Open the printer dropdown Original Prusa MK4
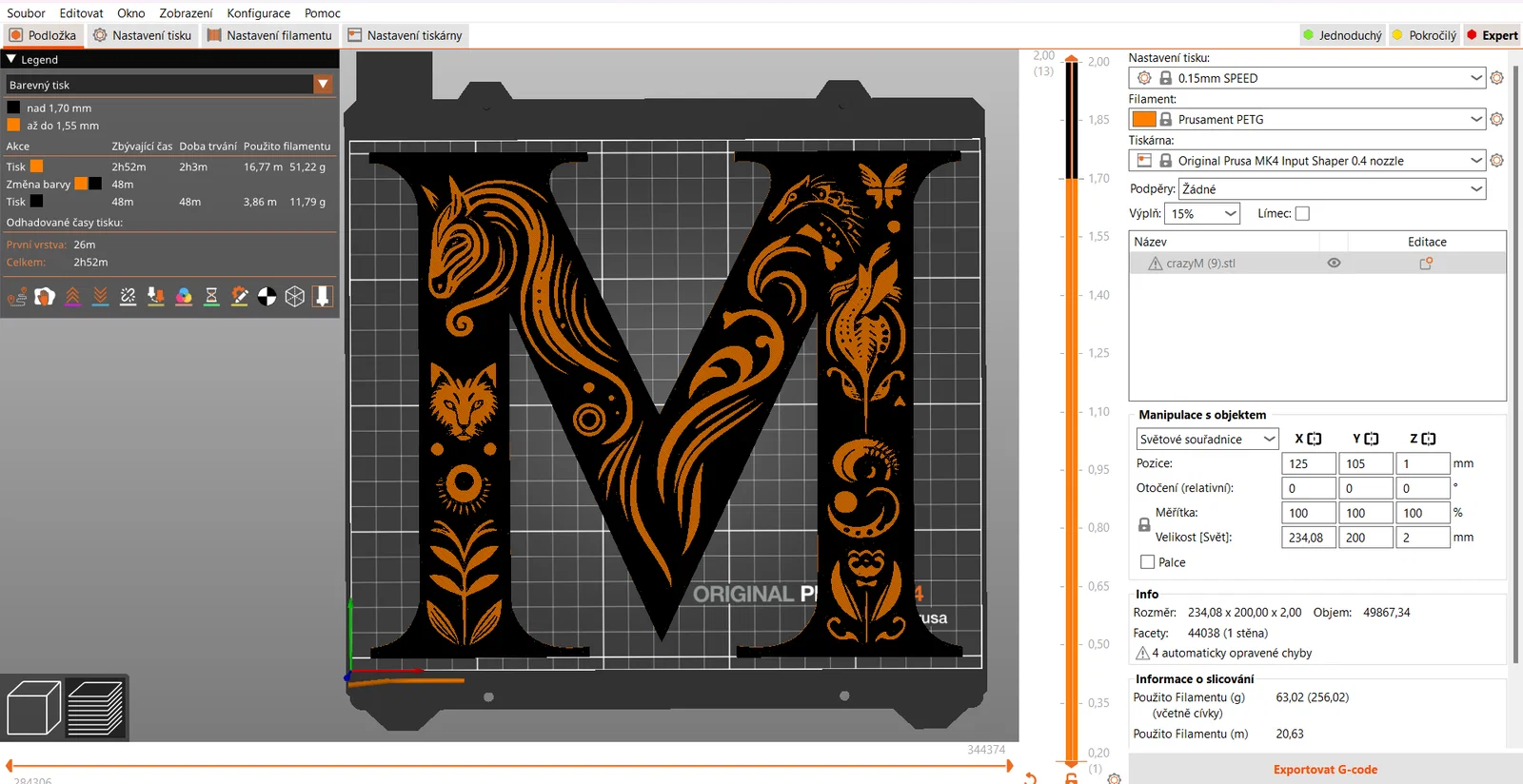The height and width of the screenshot is (784, 1523). click(1307, 161)
